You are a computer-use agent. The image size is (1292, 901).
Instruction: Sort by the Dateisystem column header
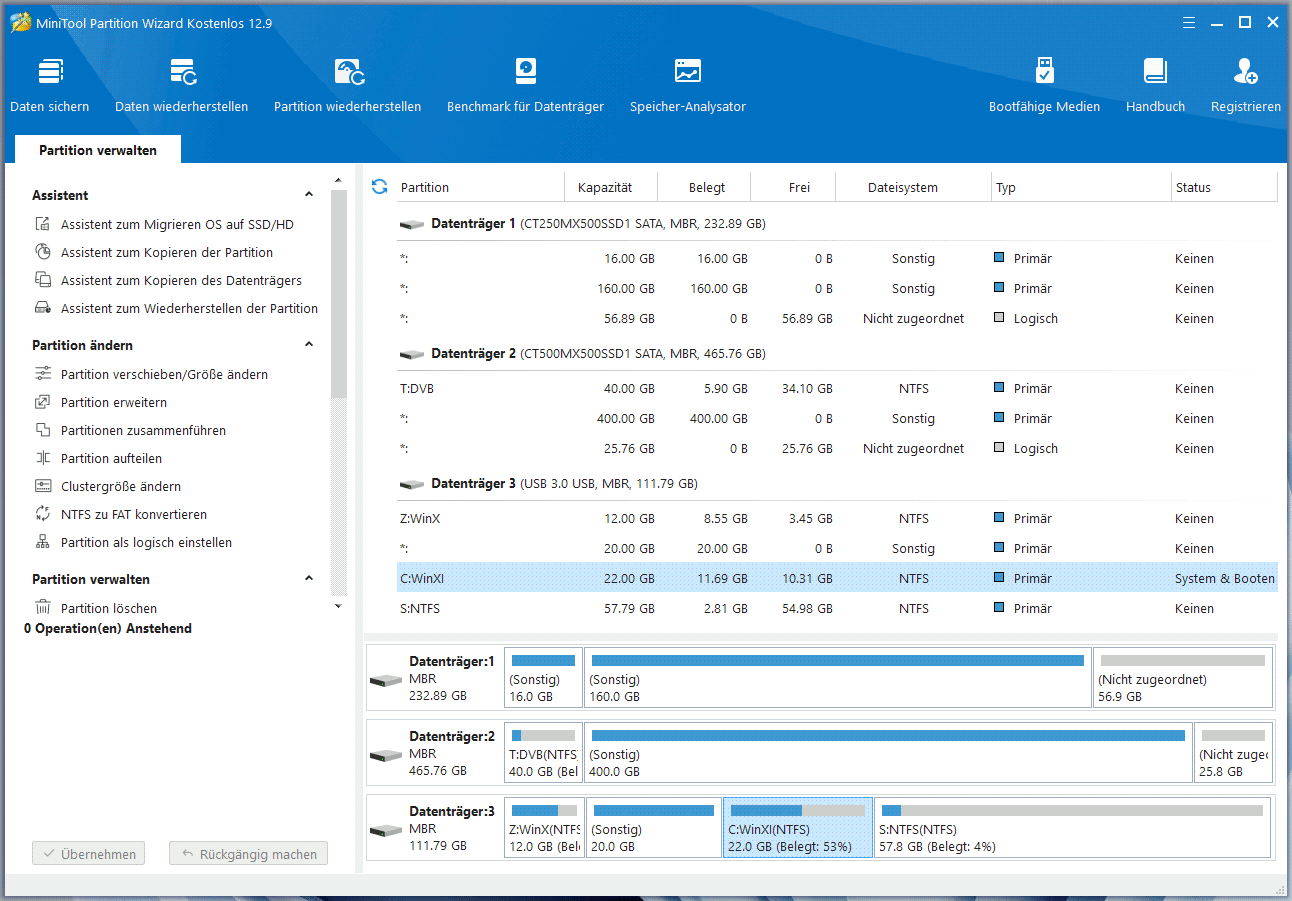pyautogui.click(x=914, y=187)
